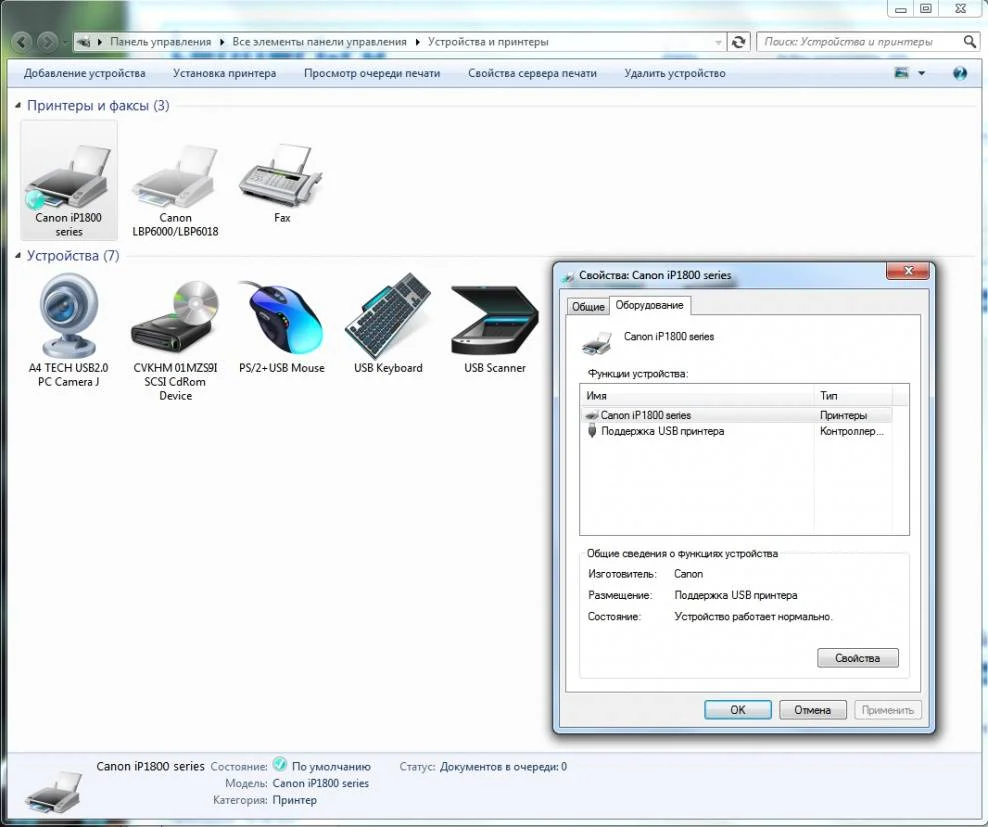Click the Контроллер... type cell

click(x=851, y=432)
